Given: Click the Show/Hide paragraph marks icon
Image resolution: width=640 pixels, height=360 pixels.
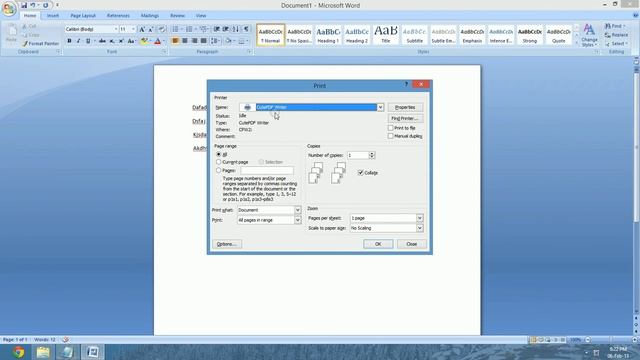Looking at the screenshot, I should click(x=246, y=29).
